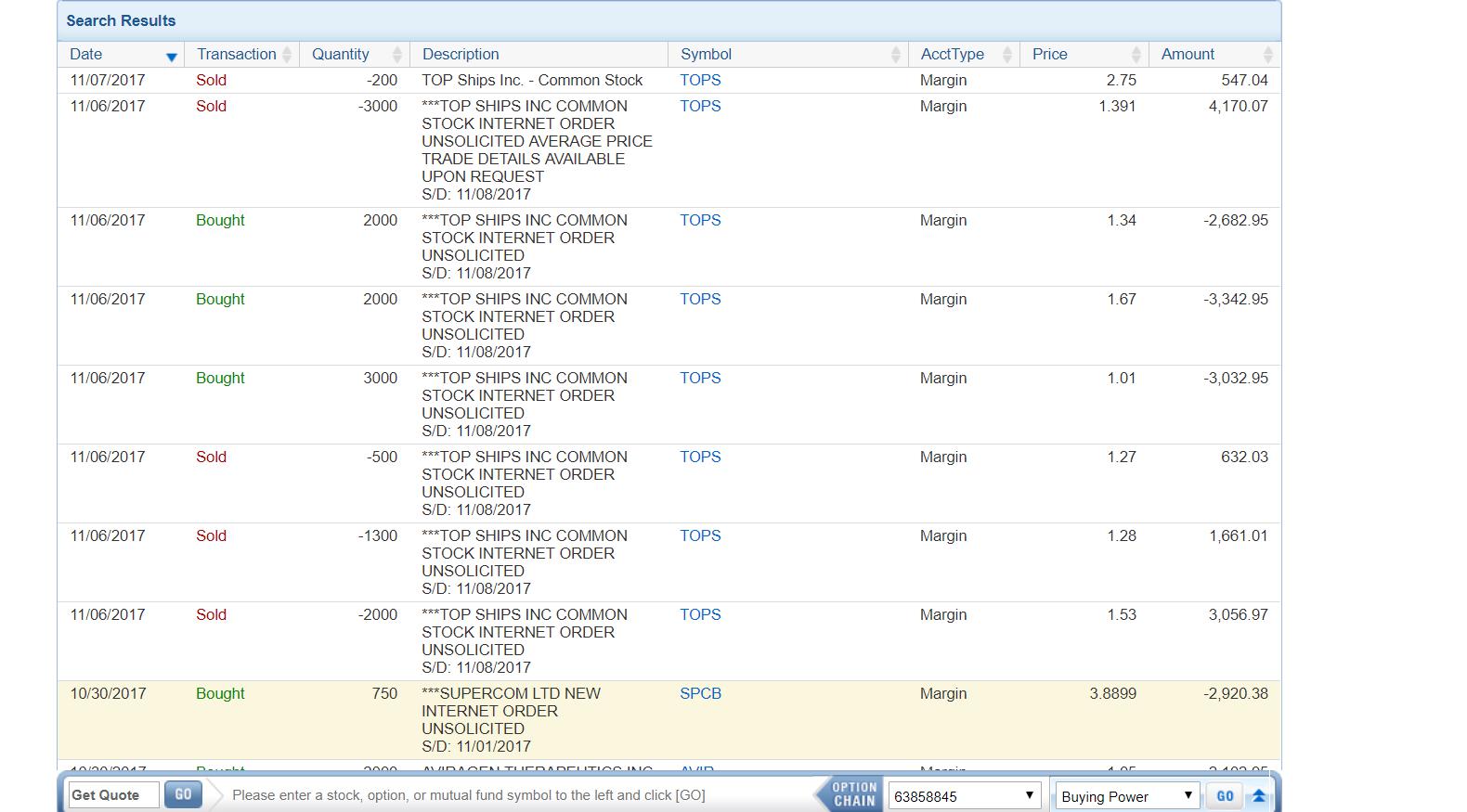Screen dimensions: 1467x812
Task: Click "TOP Ships Inc. - Common Stock" description
Action: (532, 81)
